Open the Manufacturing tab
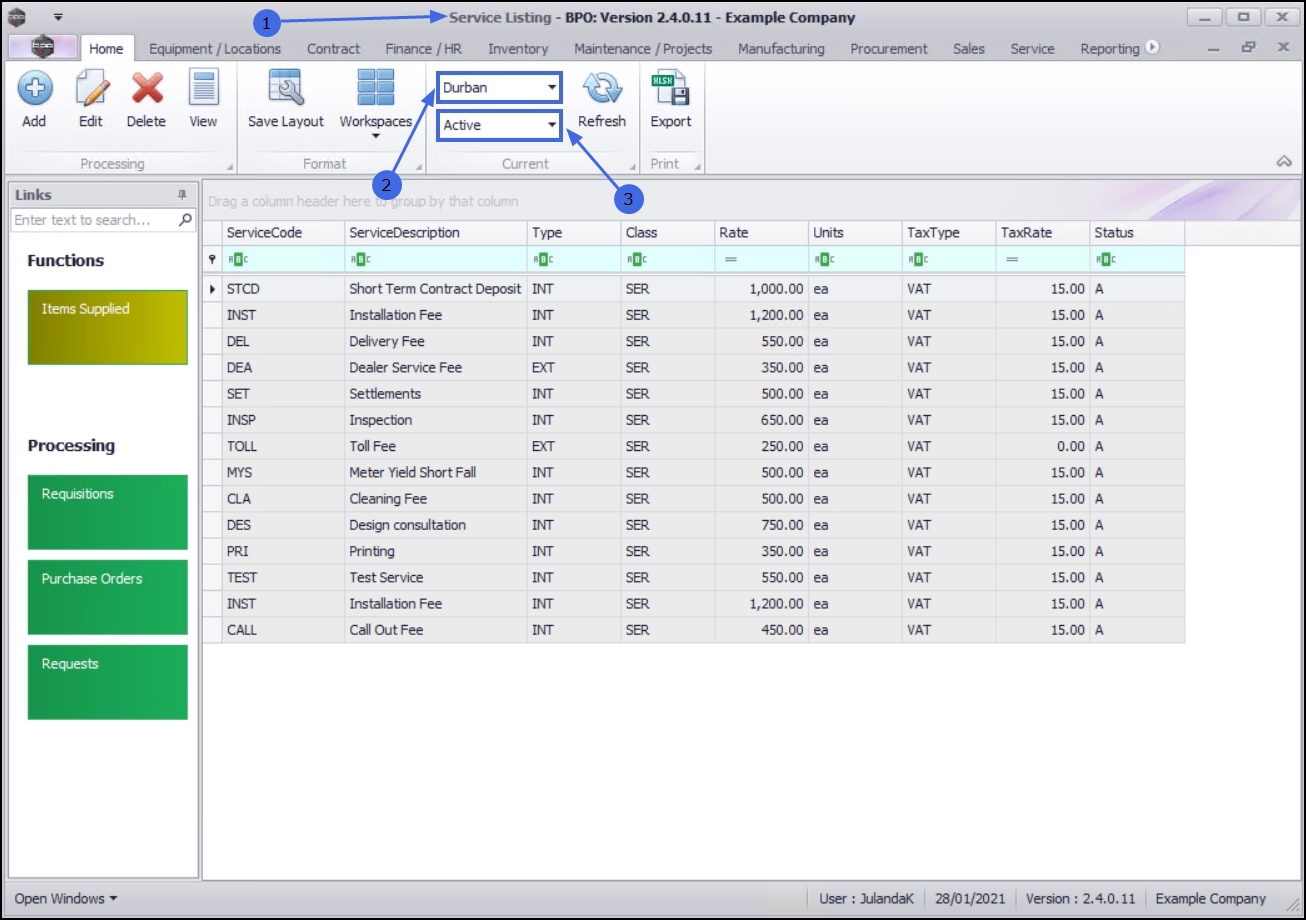The image size is (1306, 920). pos(781,48)
